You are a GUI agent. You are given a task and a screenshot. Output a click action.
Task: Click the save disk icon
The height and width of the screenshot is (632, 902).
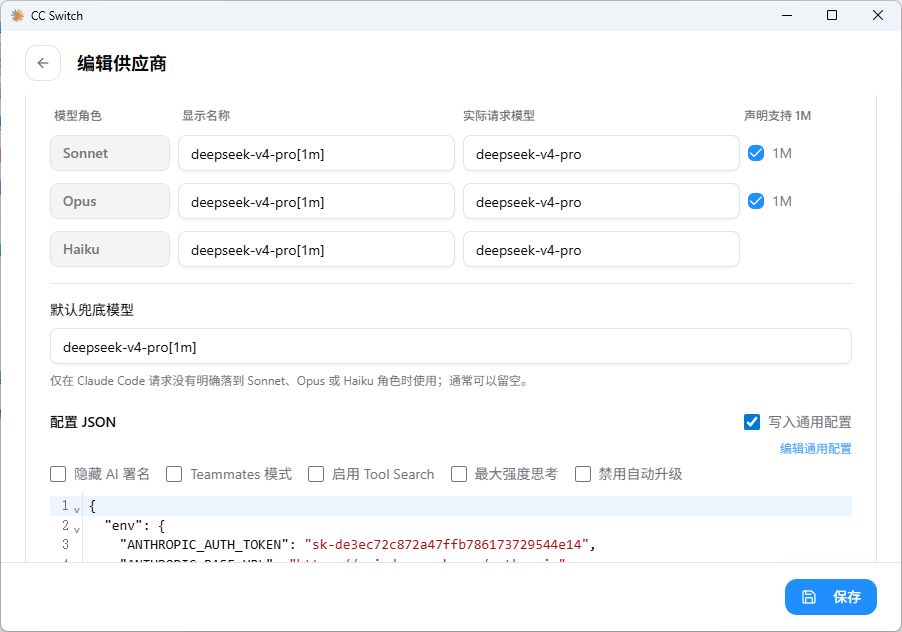(x=809, y=597)
